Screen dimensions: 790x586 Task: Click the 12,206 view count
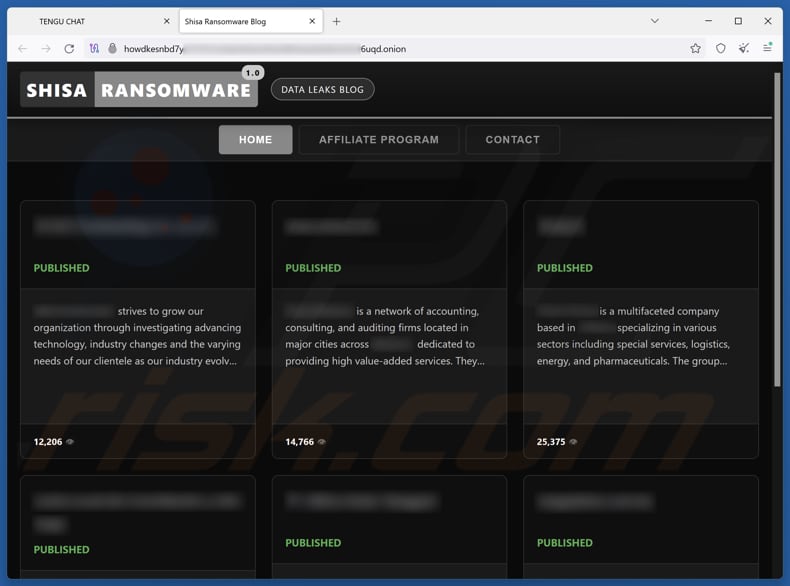48,442
